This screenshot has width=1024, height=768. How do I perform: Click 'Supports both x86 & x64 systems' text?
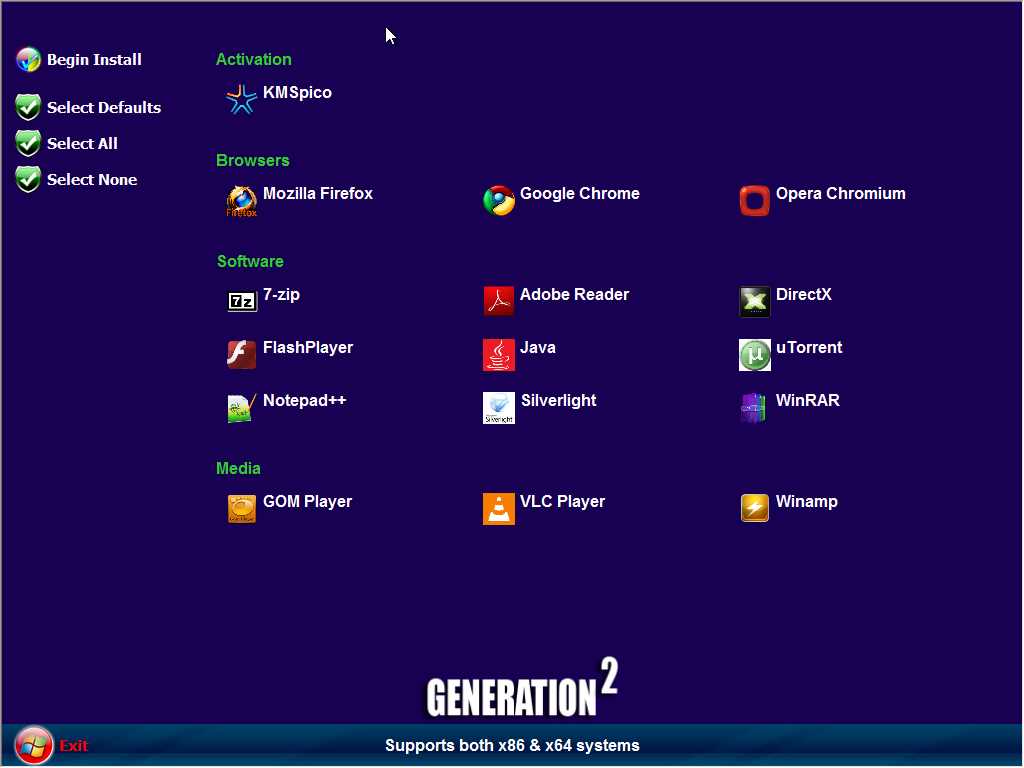(512, 745)
